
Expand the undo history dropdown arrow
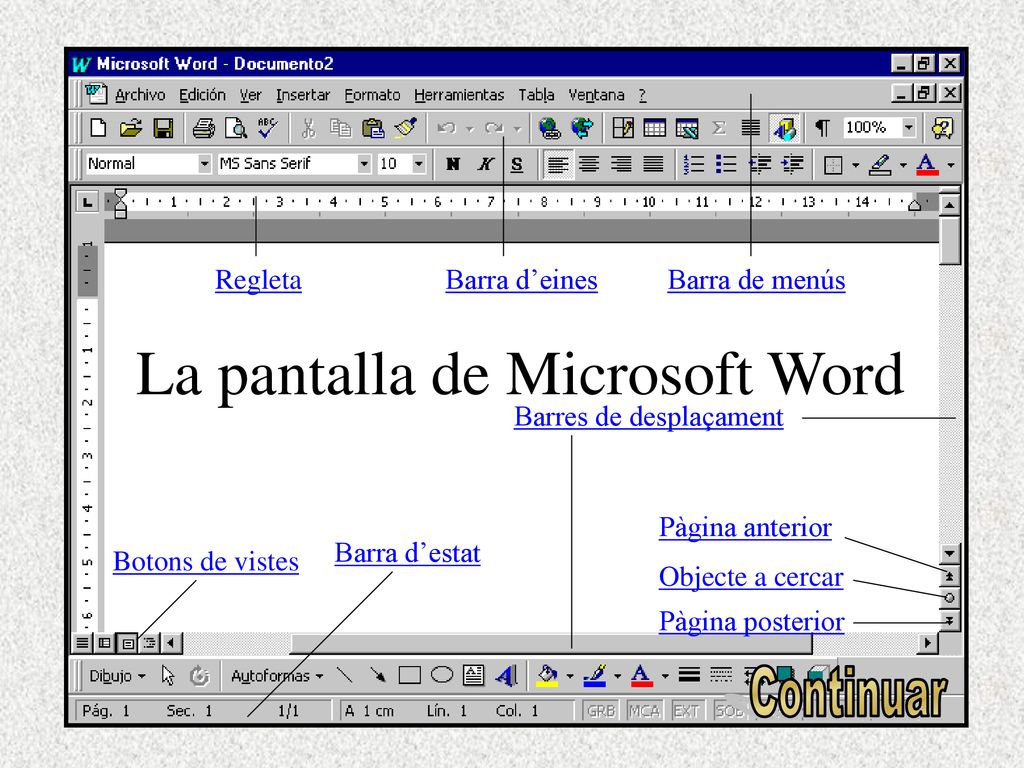[x=470, y=129]
